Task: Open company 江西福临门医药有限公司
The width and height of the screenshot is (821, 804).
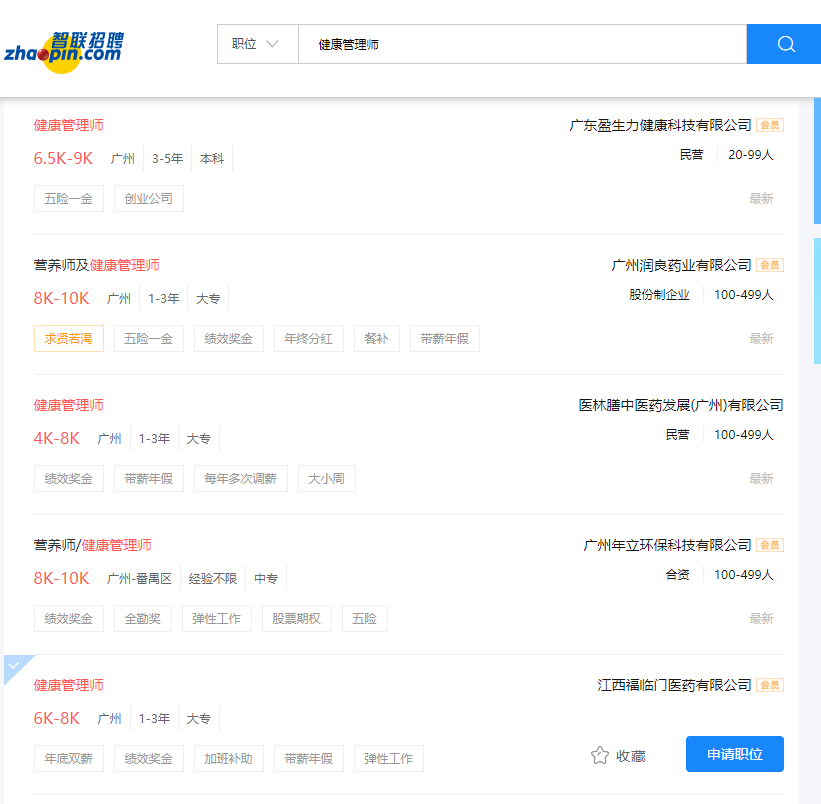Action: coord(674,685)
